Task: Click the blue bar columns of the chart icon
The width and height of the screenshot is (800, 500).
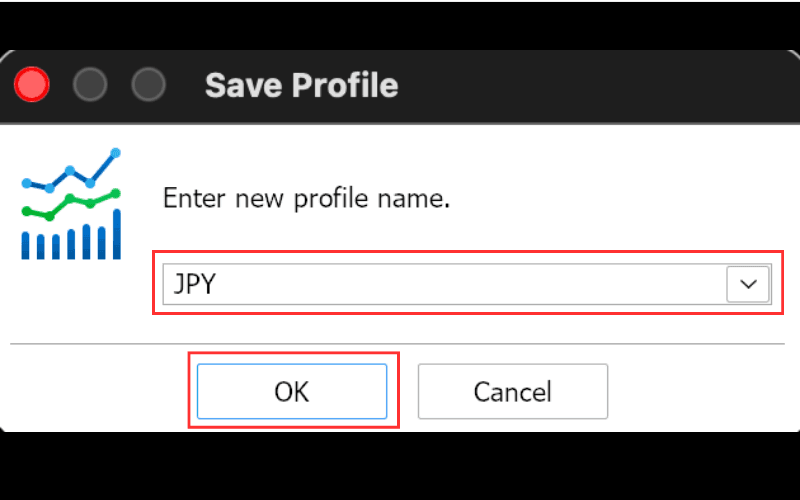Action: point(71,236)
